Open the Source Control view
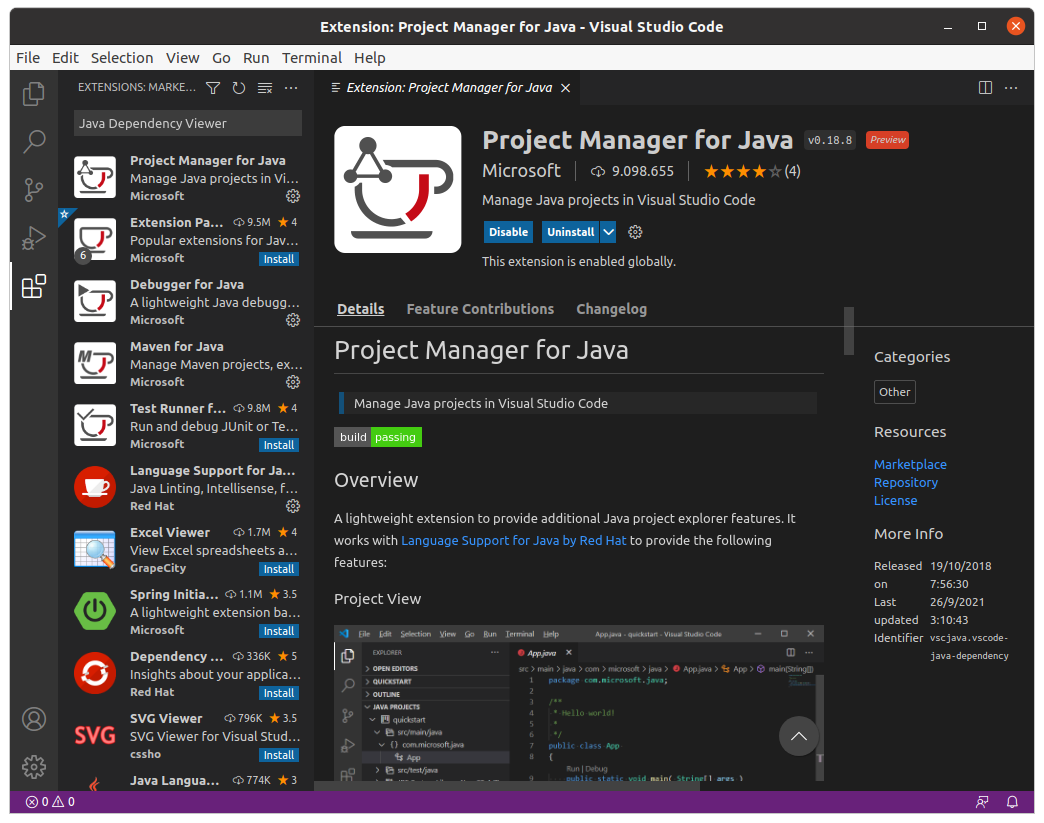 [x=33, y=188]
